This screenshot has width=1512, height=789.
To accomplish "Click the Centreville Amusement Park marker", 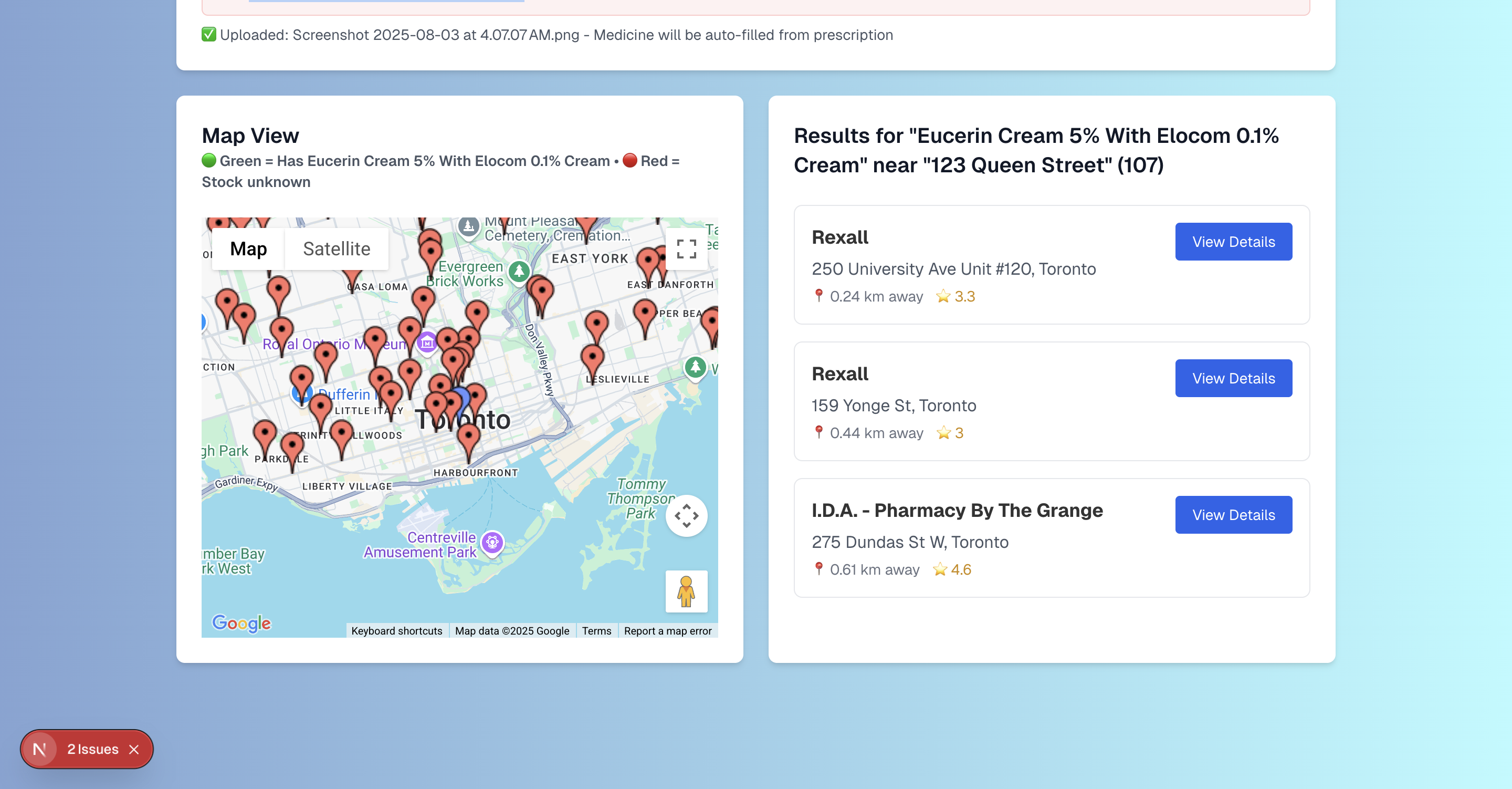I will (x=492, y=542).
